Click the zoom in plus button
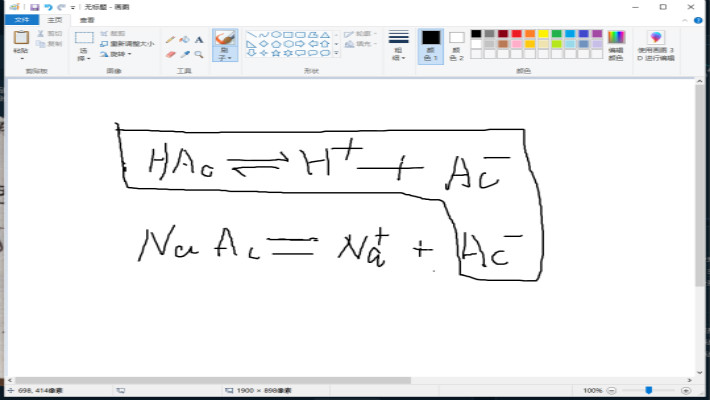The height and width of the screenshot is (400, 710). [688, 390]
